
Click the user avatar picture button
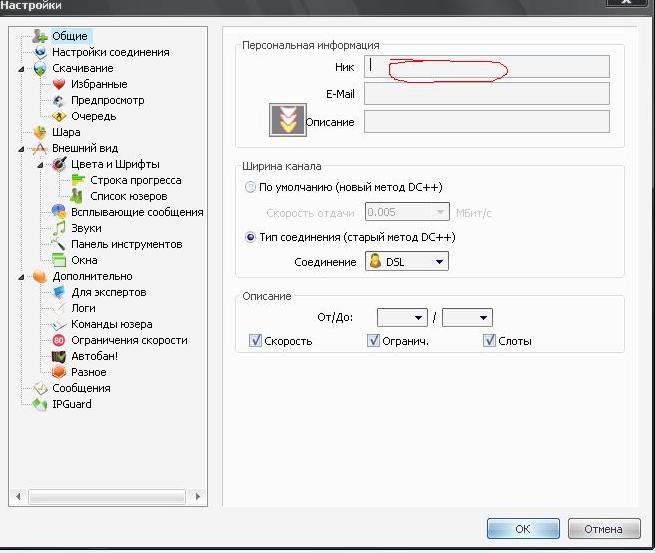click(x=288, y=120)
